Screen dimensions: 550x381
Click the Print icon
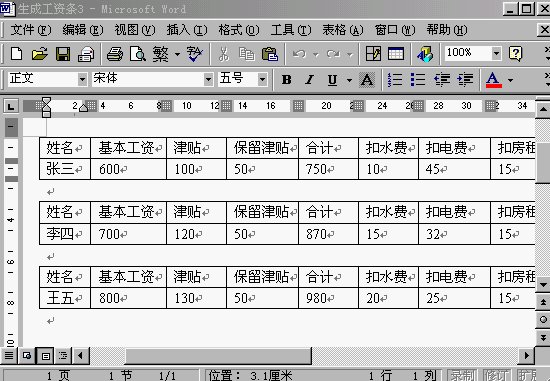pyautogui.click(x=114, y=54)
